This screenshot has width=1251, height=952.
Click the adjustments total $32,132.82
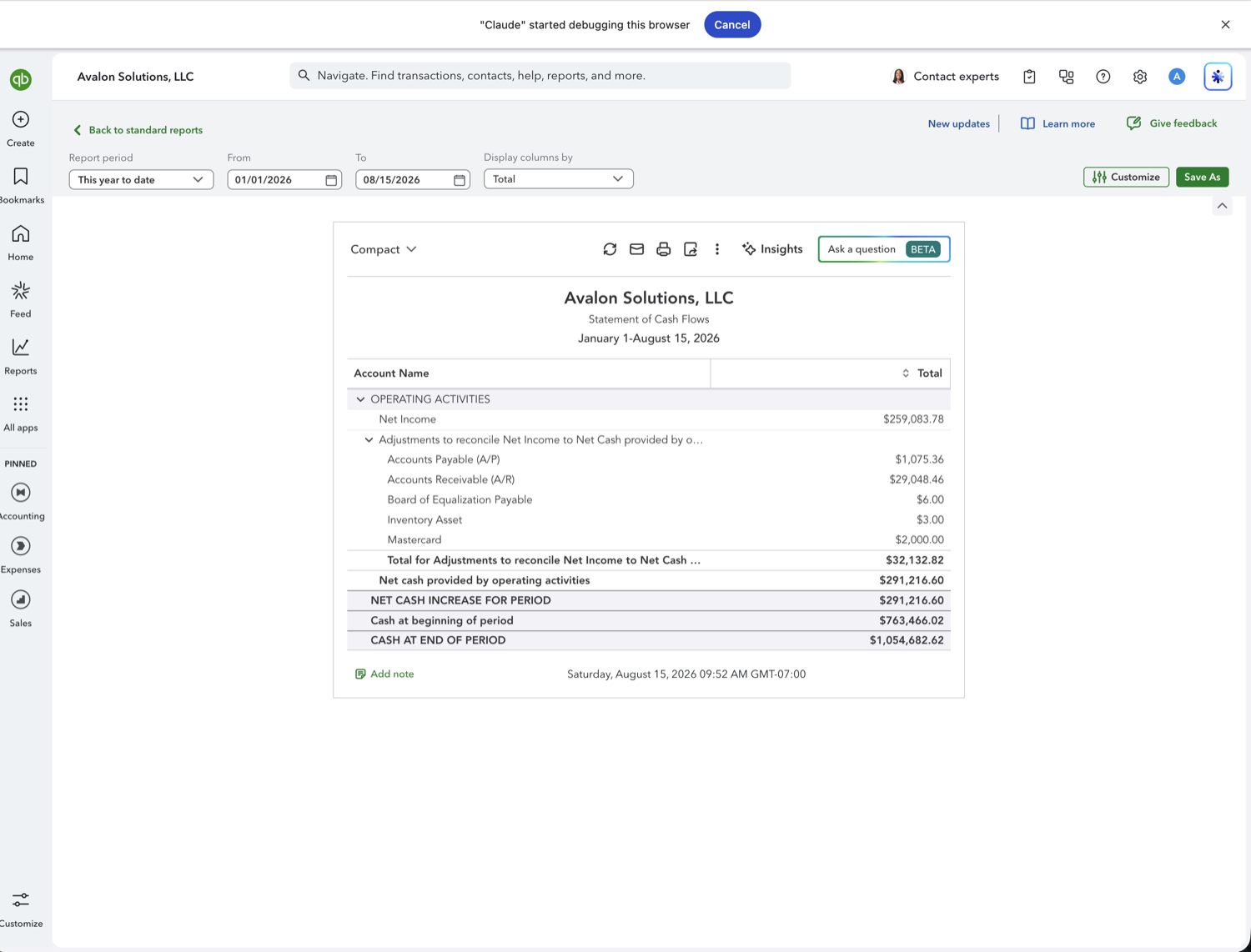tap(915, 560)
